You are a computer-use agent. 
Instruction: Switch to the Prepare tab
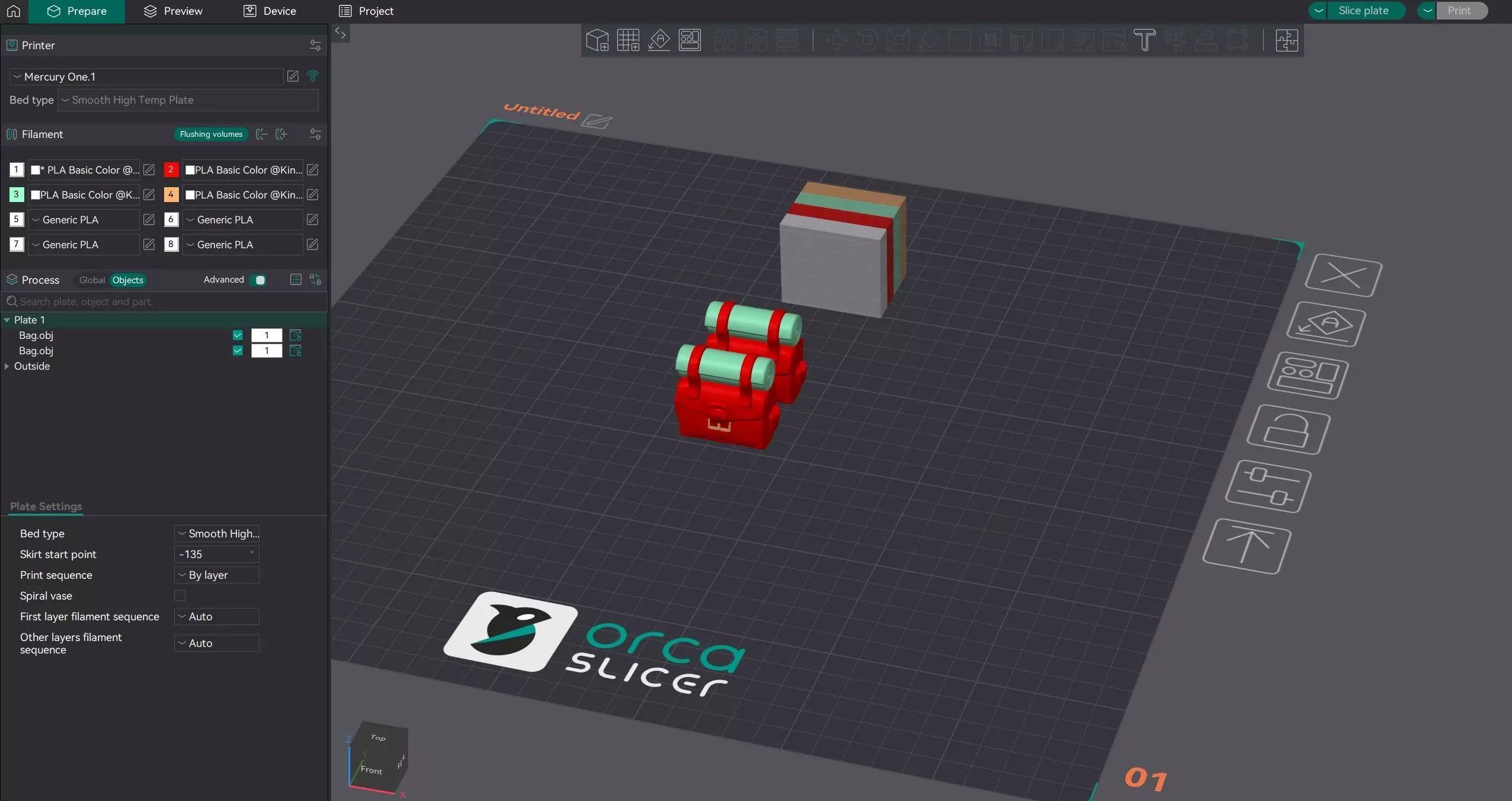76,11
